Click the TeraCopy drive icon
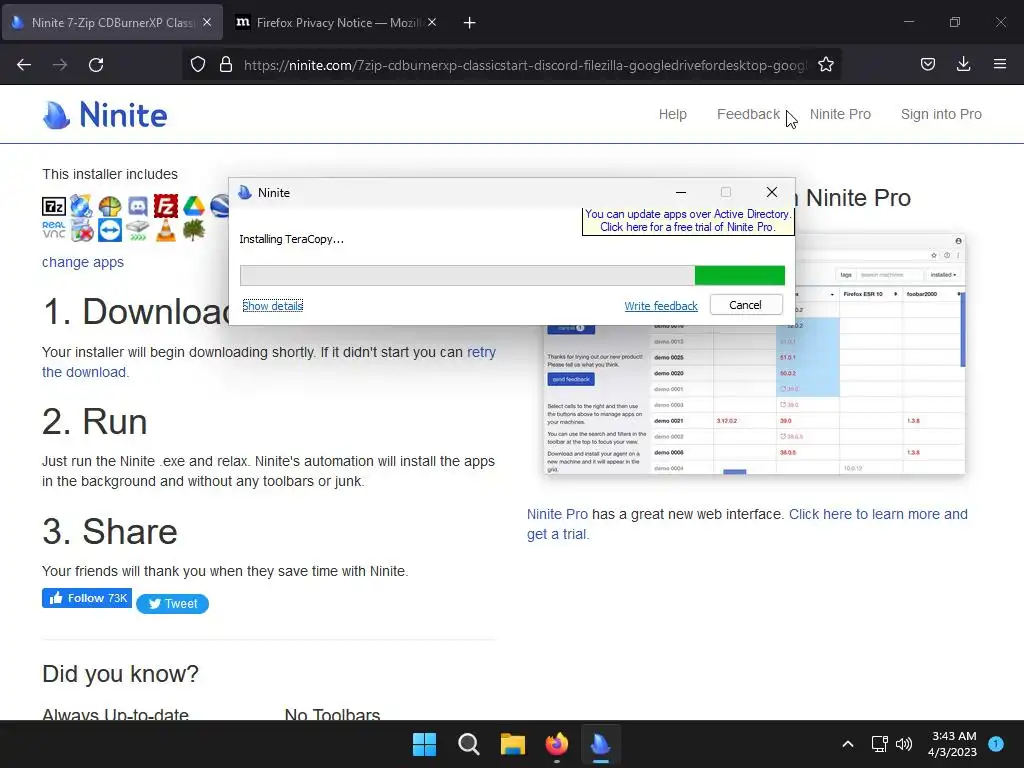The image size is (1024, 768). tap(138, 230)
